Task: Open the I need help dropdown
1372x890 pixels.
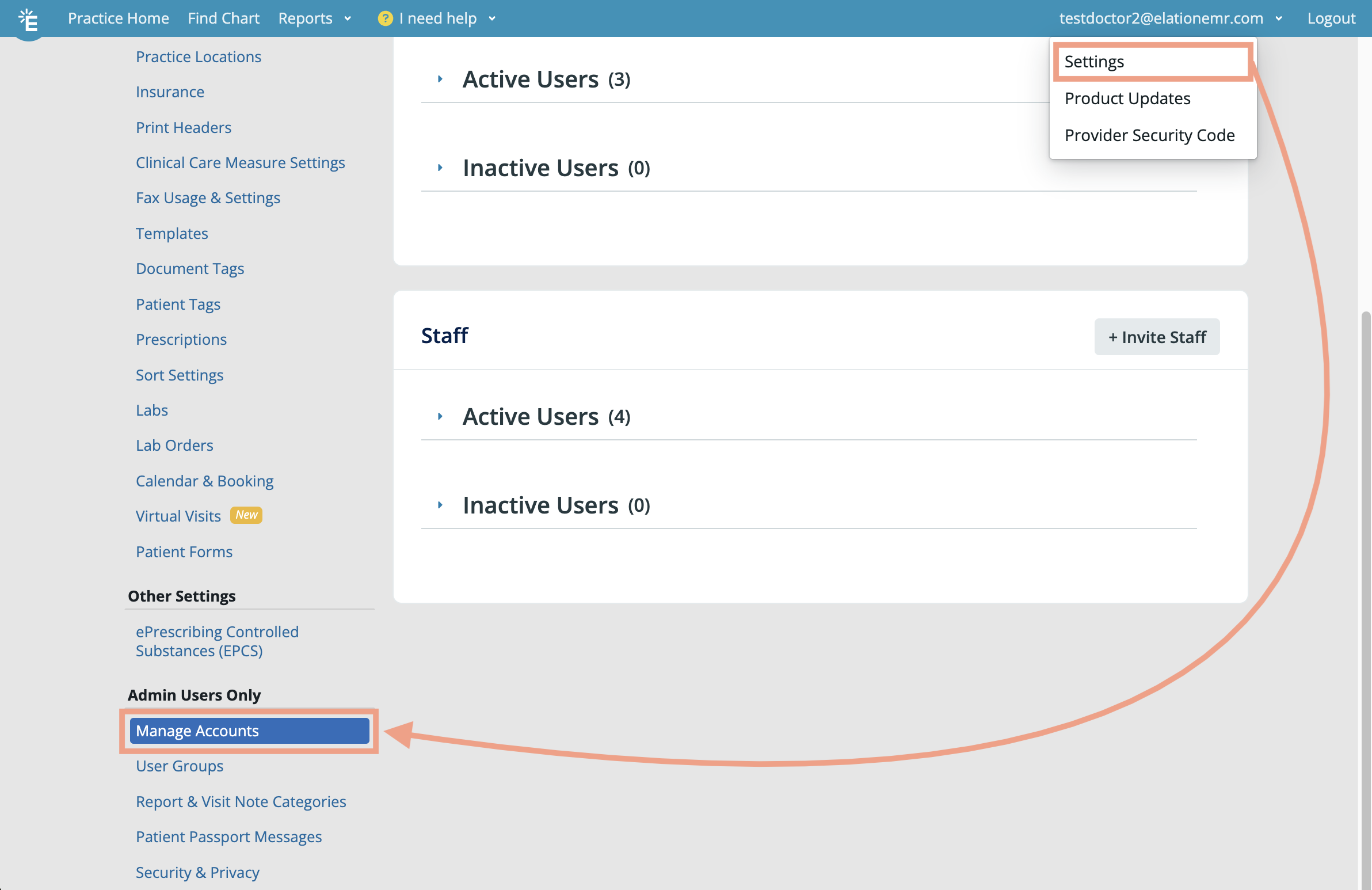Action: [x=438, y=18]
